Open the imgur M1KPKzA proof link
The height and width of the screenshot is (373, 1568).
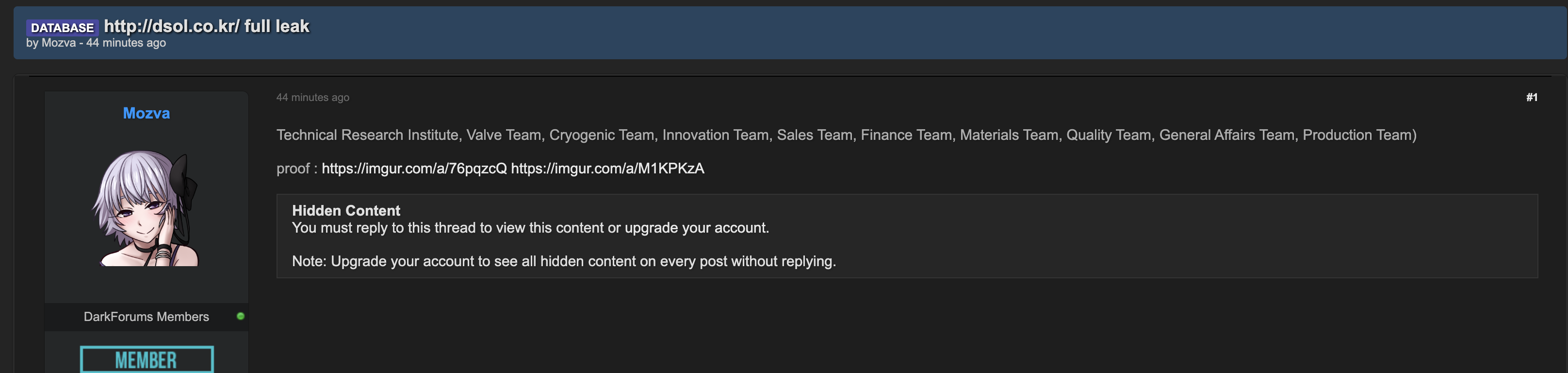[607, 169]
